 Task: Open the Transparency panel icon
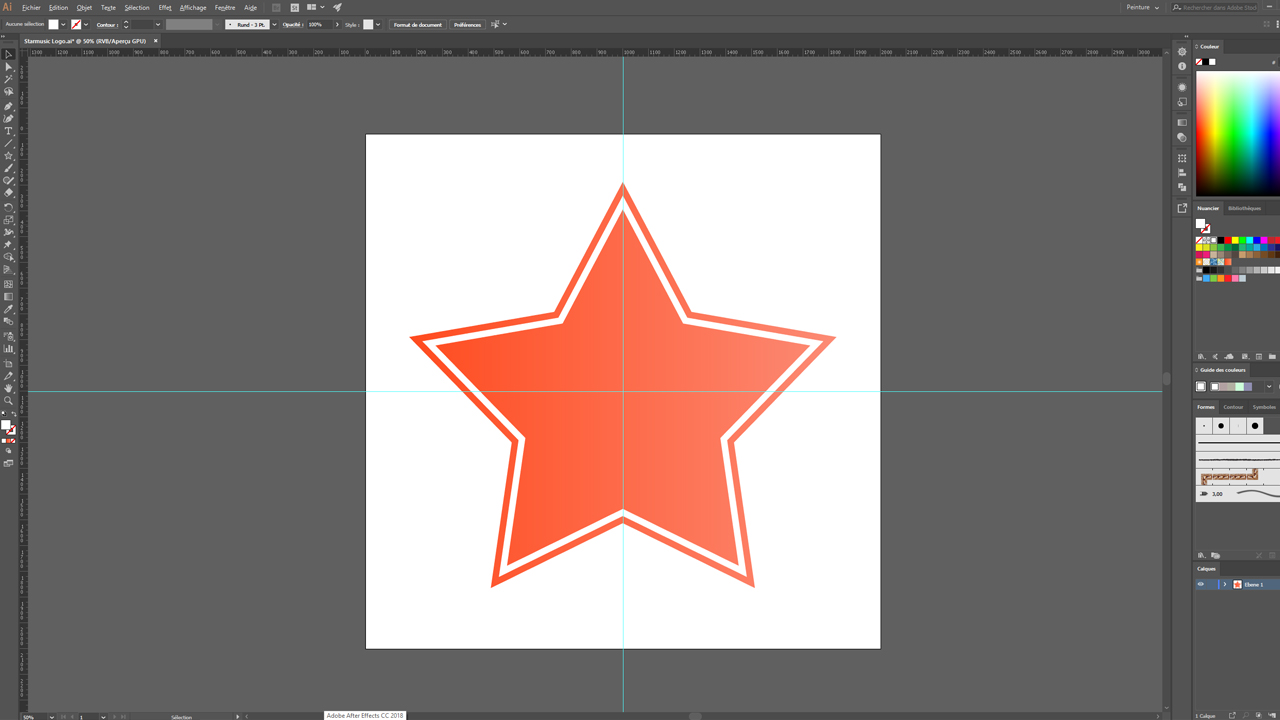[x=1182, y=137]
